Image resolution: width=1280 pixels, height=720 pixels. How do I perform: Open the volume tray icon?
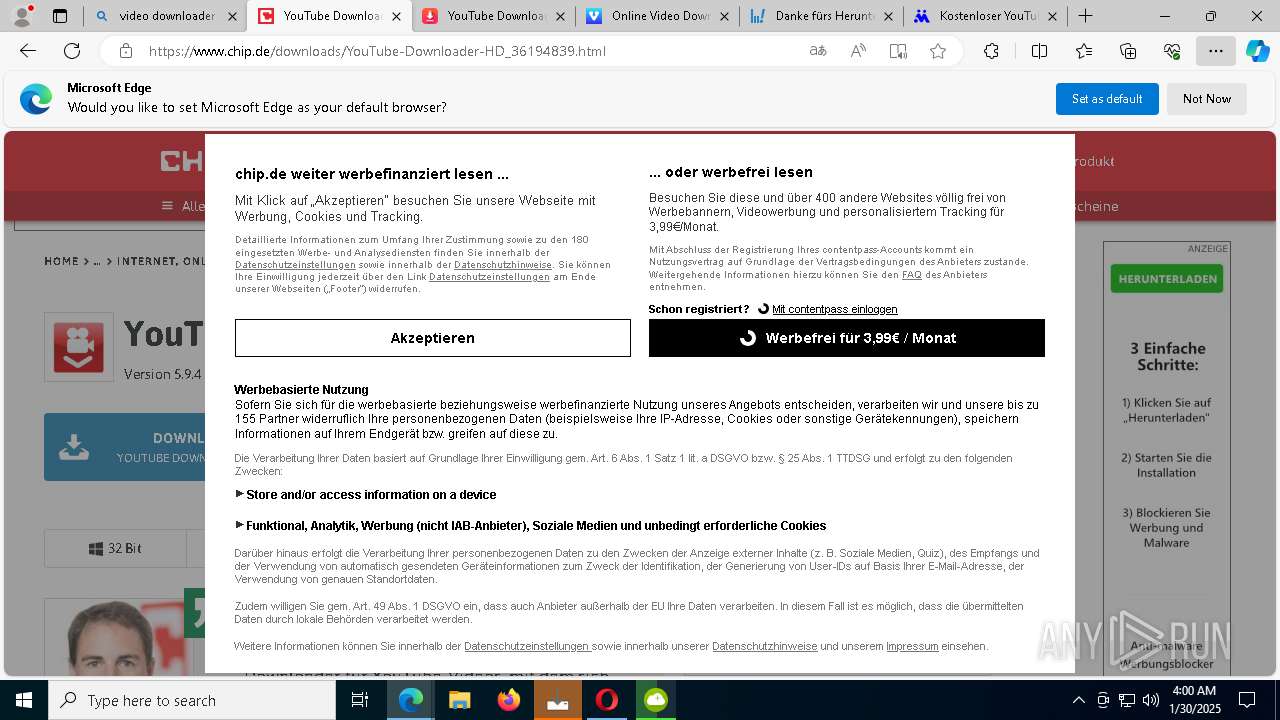[x=1151, y=700]
